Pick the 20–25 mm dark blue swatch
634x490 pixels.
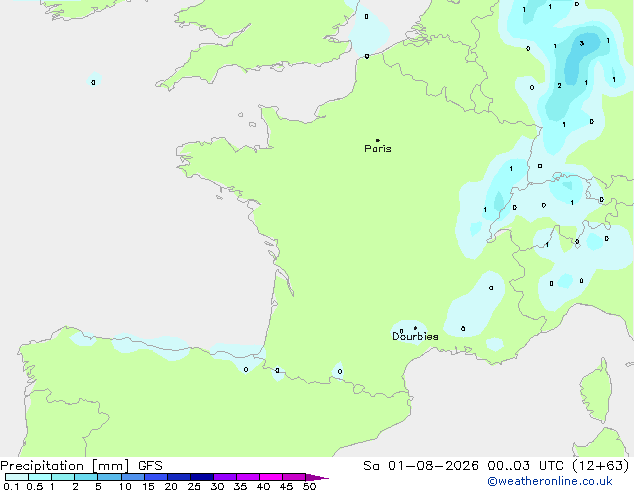click(x=179, y=477)
